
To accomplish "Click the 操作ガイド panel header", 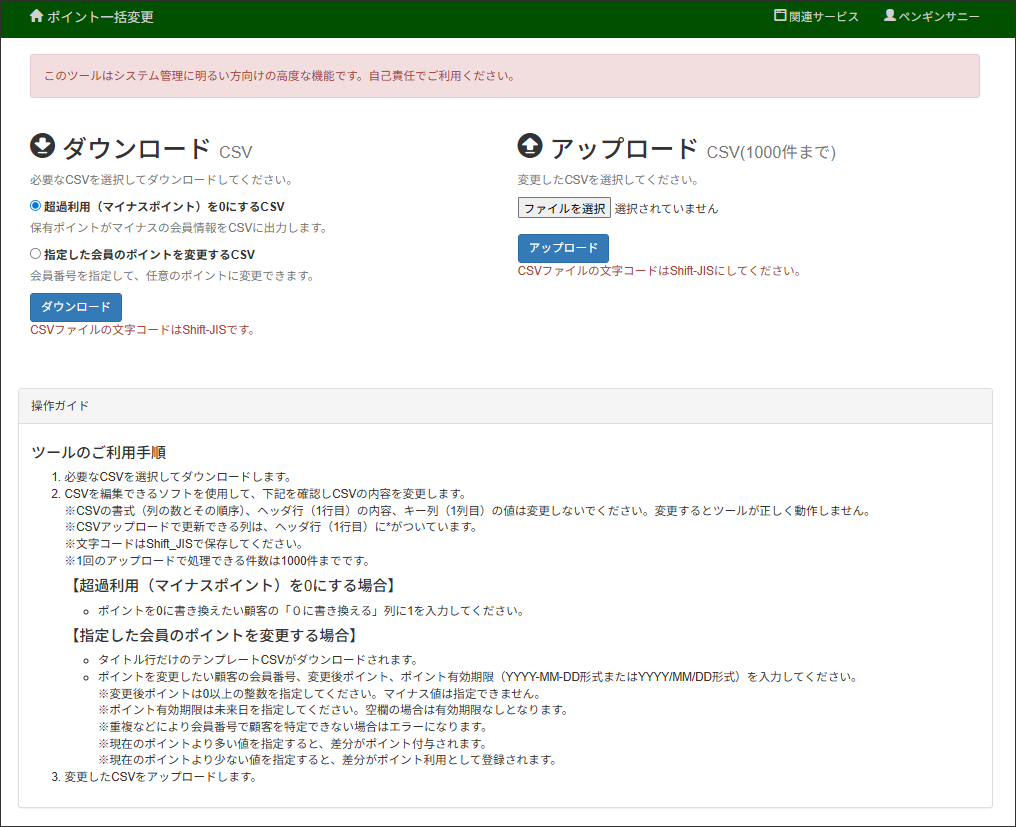I will 505,406.
